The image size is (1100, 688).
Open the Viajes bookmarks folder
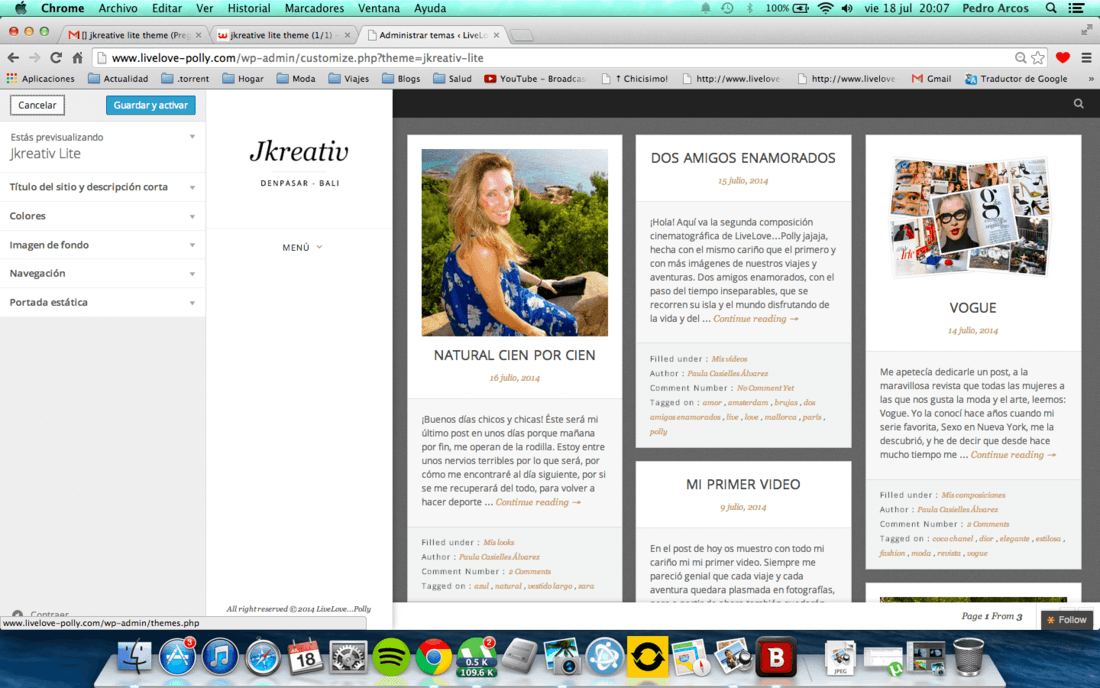tap(349, 79)
